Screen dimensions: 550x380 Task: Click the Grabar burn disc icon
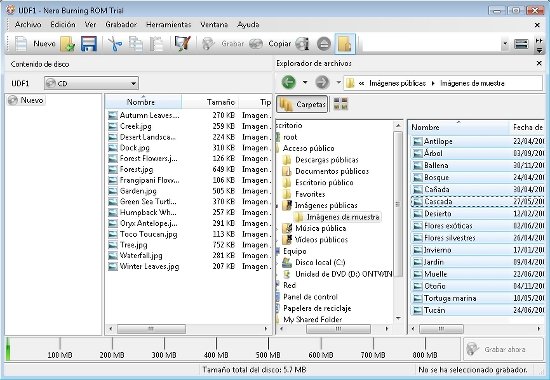pyautogui.click(x=208, y=44)
